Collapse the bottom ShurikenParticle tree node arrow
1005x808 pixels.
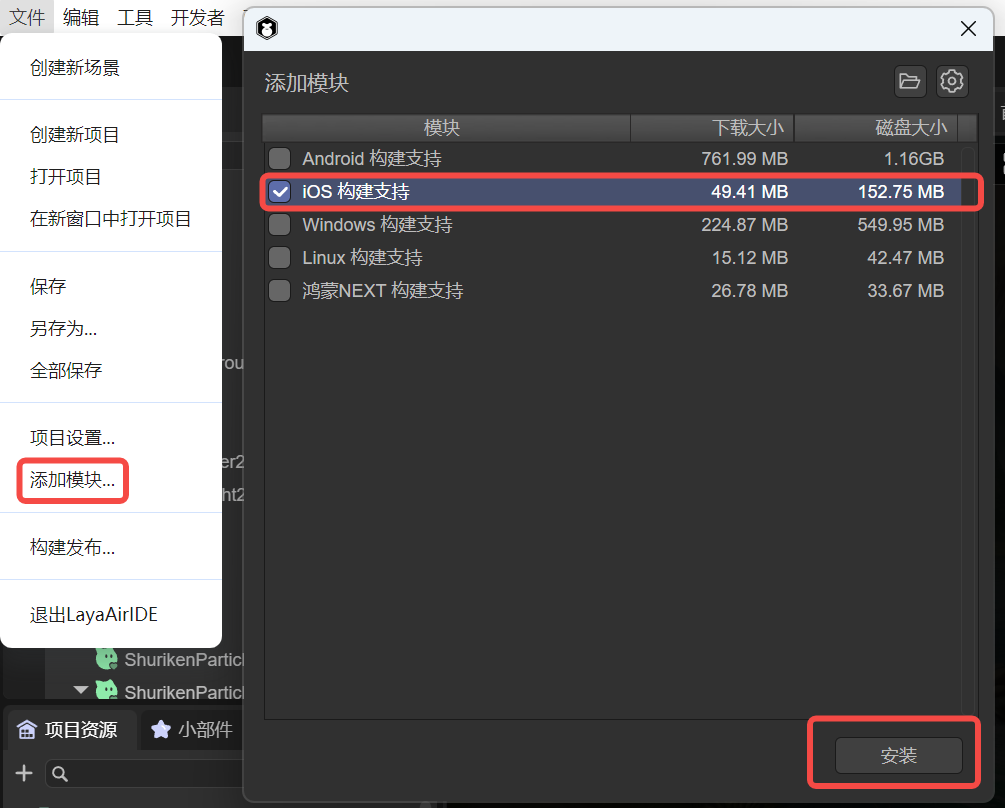(x=81, y=691)
